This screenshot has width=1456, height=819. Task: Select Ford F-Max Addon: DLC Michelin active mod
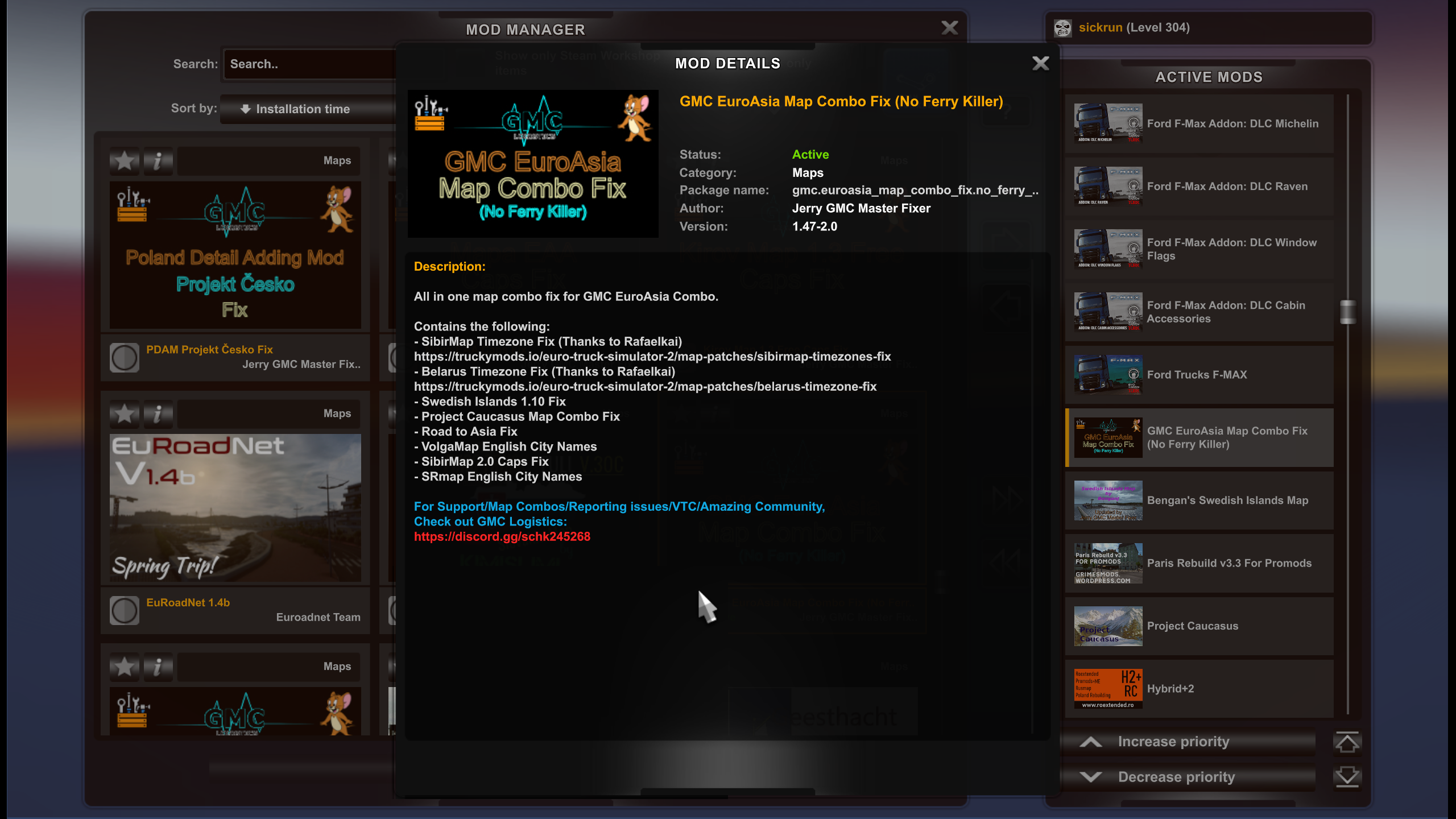[1199, 123]
